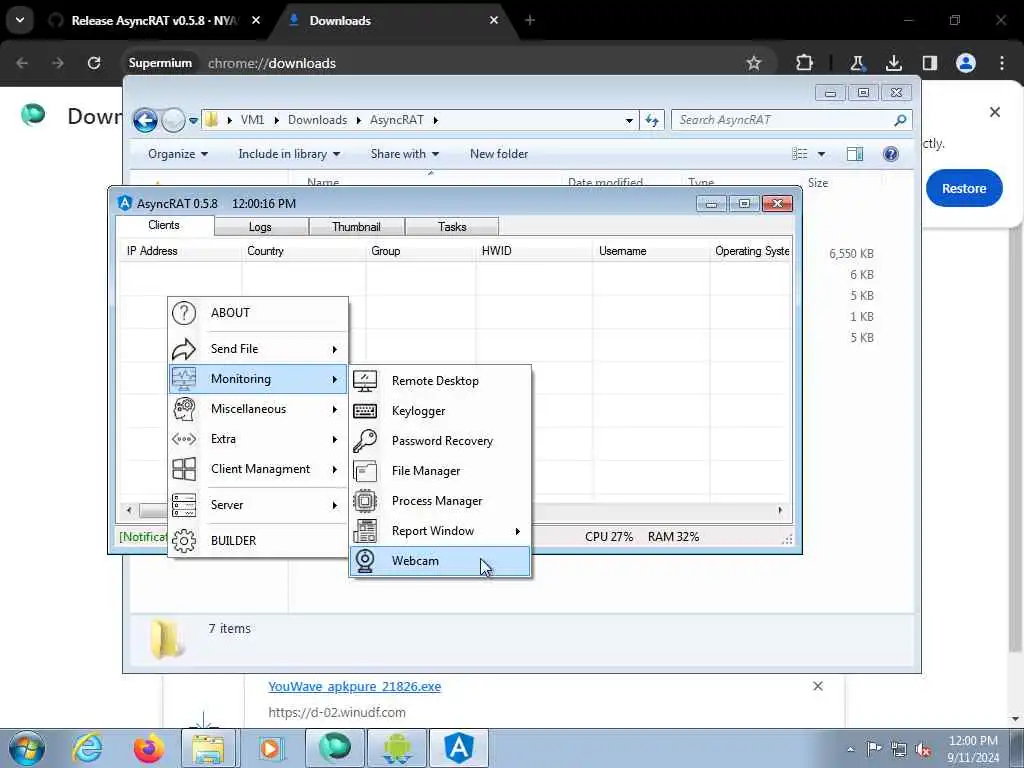Show hidden icons in system tray
Image resolution: width=1024 pixels, height=768 pixels.
point(850,749)
